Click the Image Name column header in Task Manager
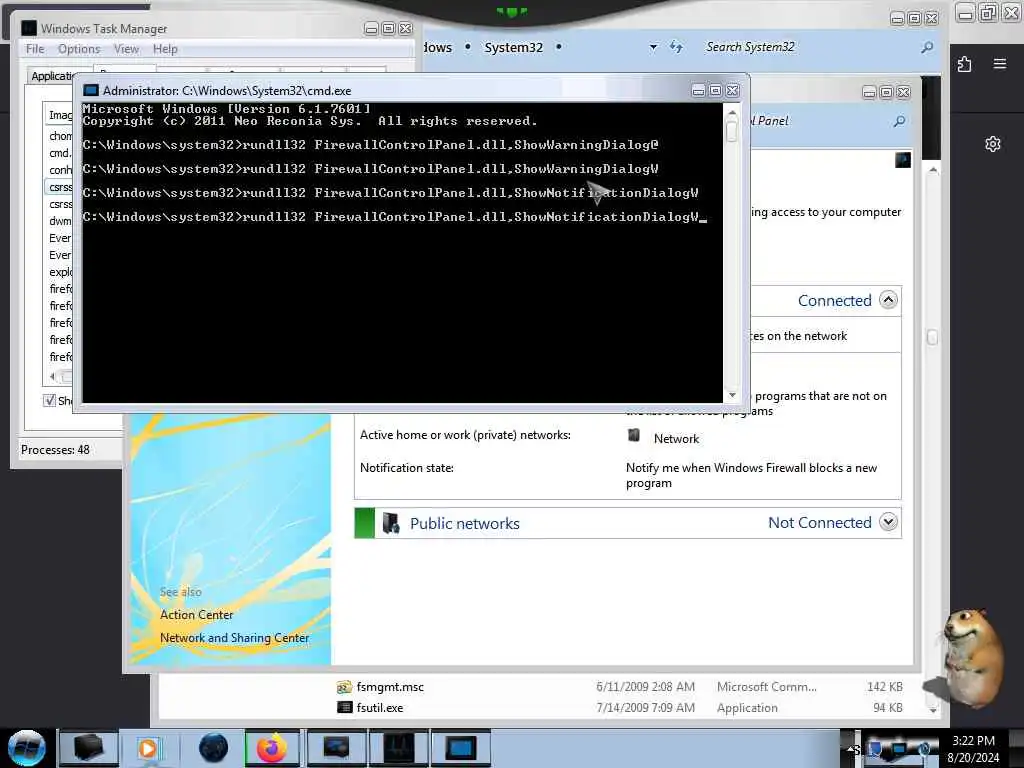 (59, 115)
